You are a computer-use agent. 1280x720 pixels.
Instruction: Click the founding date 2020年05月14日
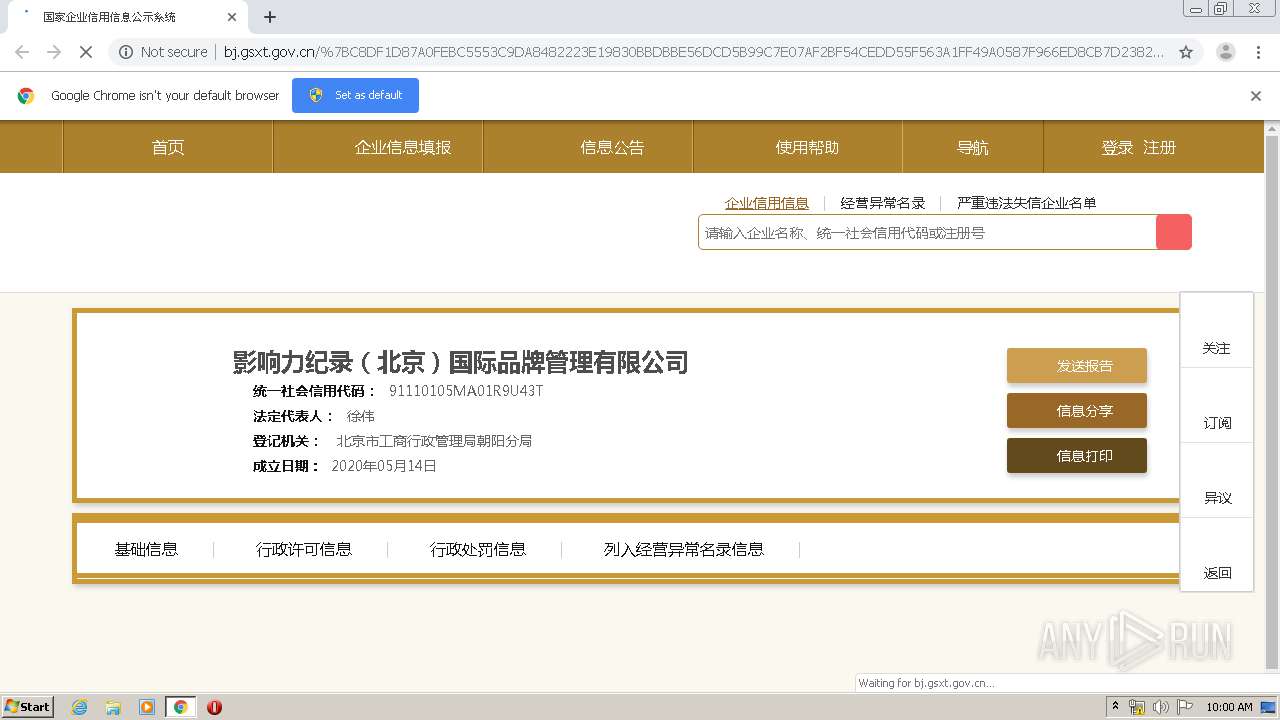pos(384,466)
